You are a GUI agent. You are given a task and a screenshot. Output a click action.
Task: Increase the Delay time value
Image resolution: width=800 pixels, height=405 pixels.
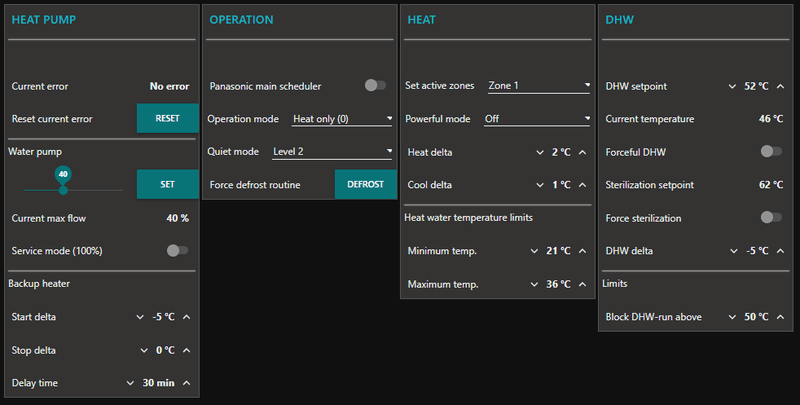(x=187, y=382)
